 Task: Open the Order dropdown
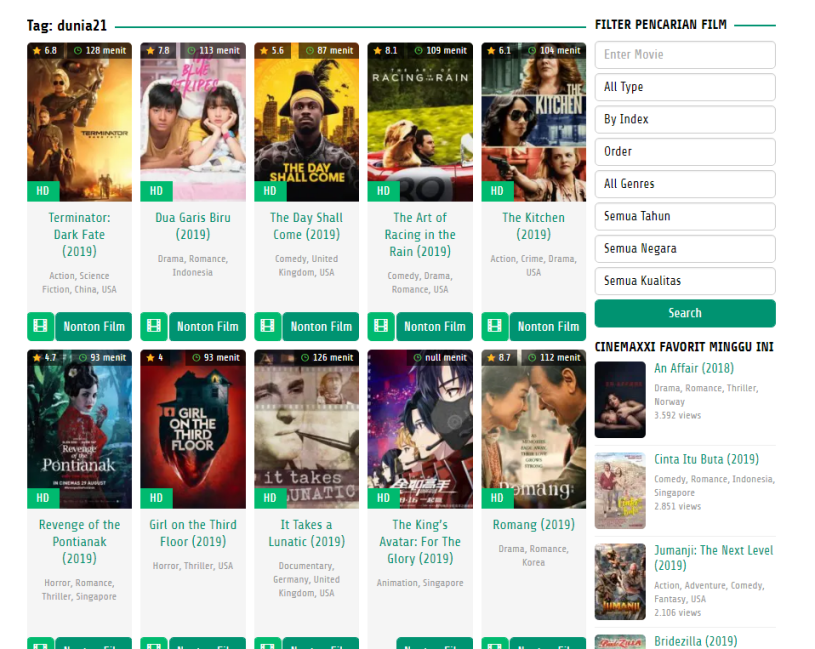(685, 151)
